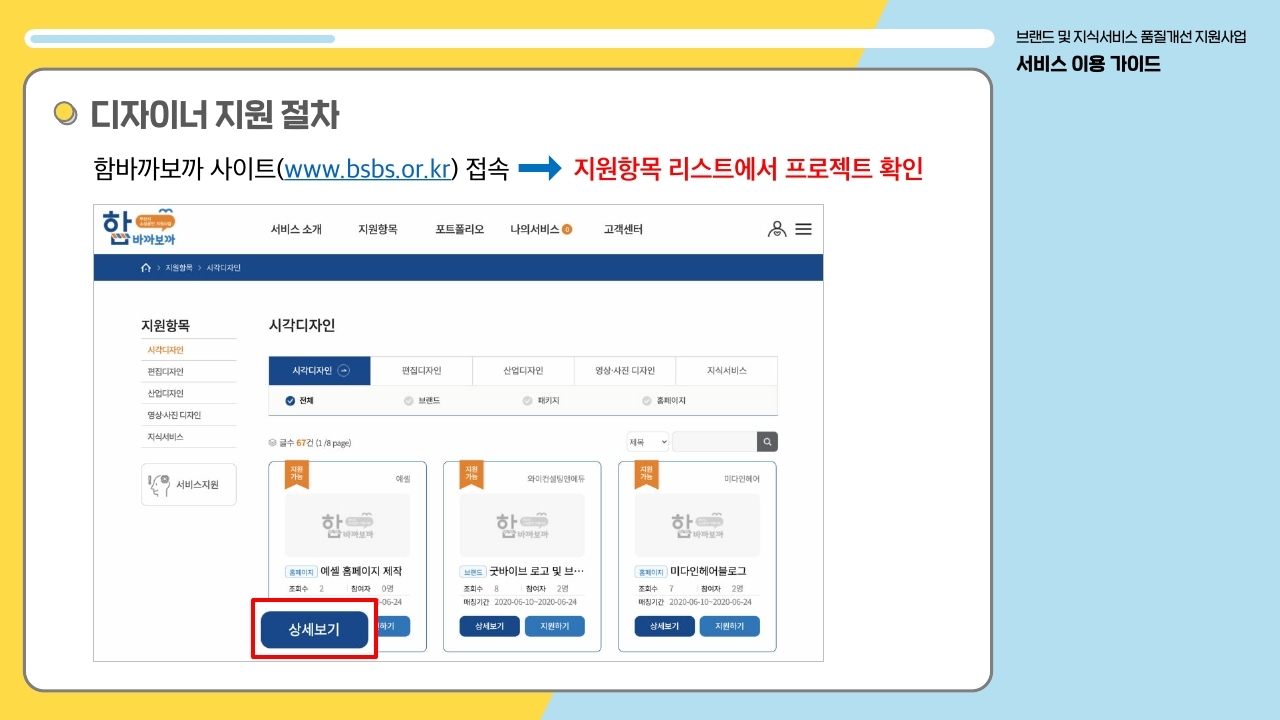Click the 예셀 홈페이지 제작 title
The height and width of the screenshot is (720, 1280).
(x=361, y=571)
